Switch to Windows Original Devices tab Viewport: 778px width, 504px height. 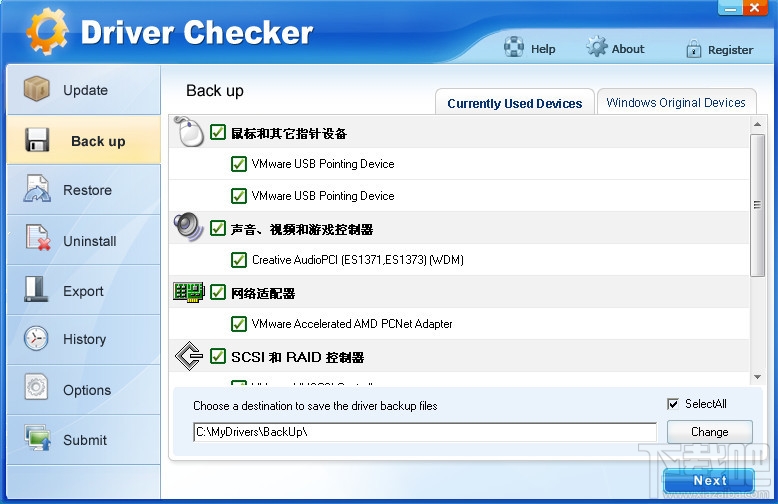[x=676, y=102]
